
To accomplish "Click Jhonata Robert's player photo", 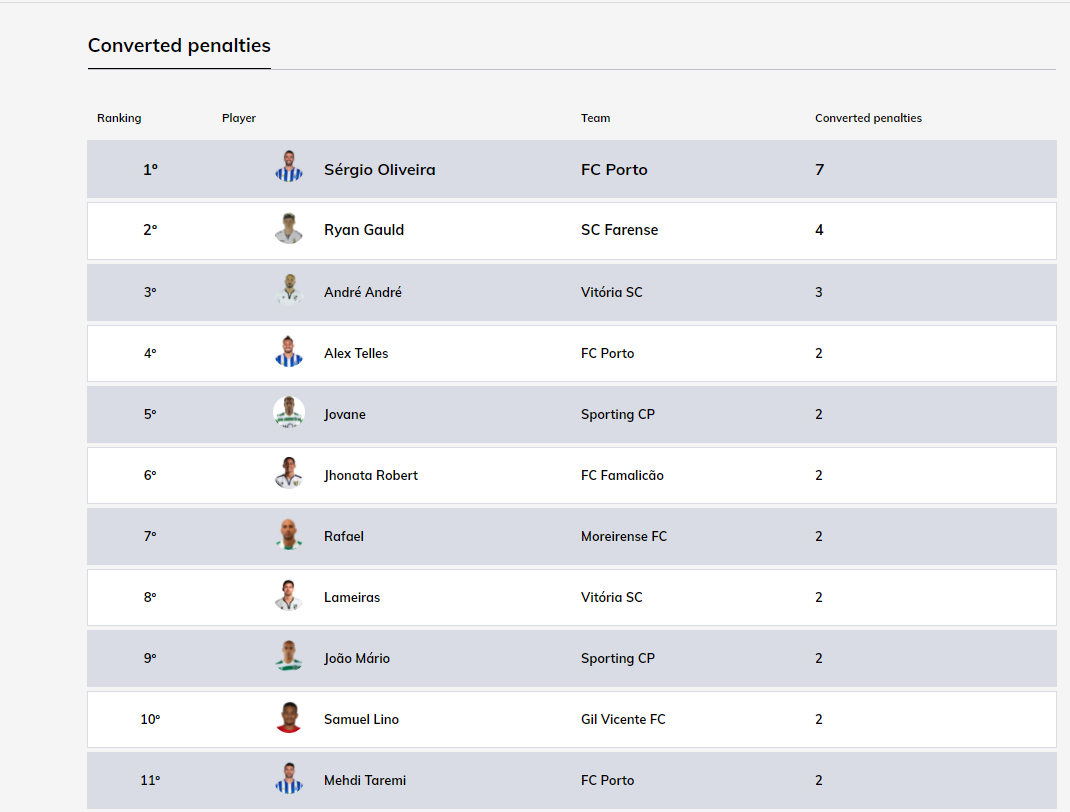I will click(289, 474).
